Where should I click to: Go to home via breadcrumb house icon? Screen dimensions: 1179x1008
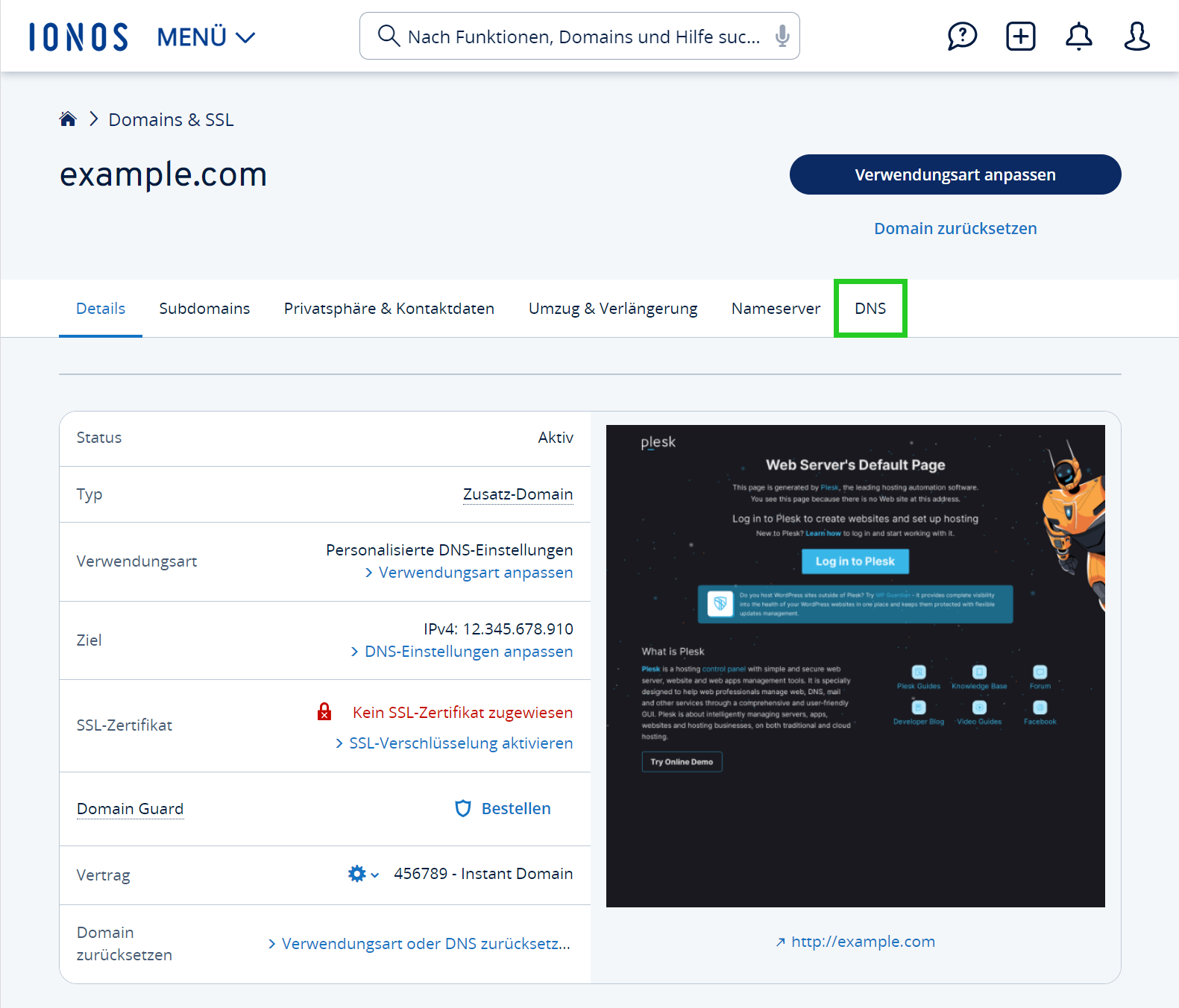68,119
